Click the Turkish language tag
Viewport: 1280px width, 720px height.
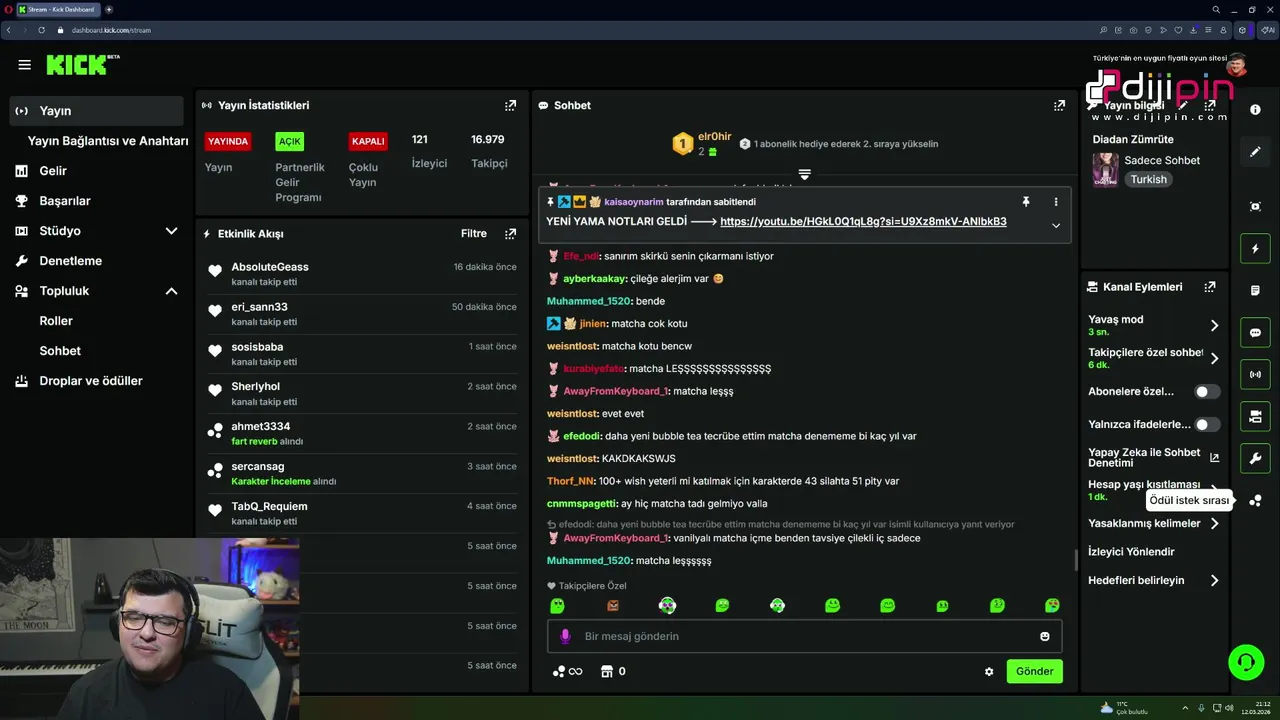point(1149,180)
